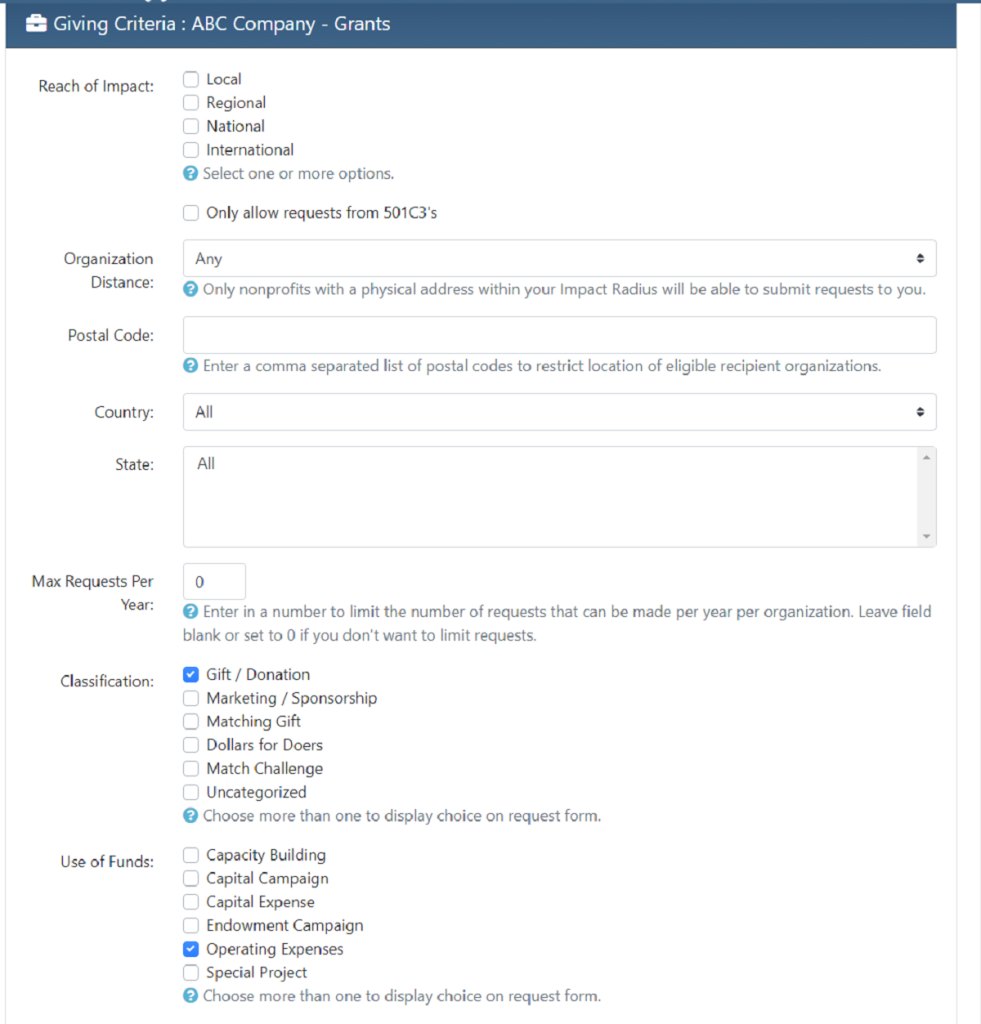Open the Organization Distance dropdown

(558, 258)
